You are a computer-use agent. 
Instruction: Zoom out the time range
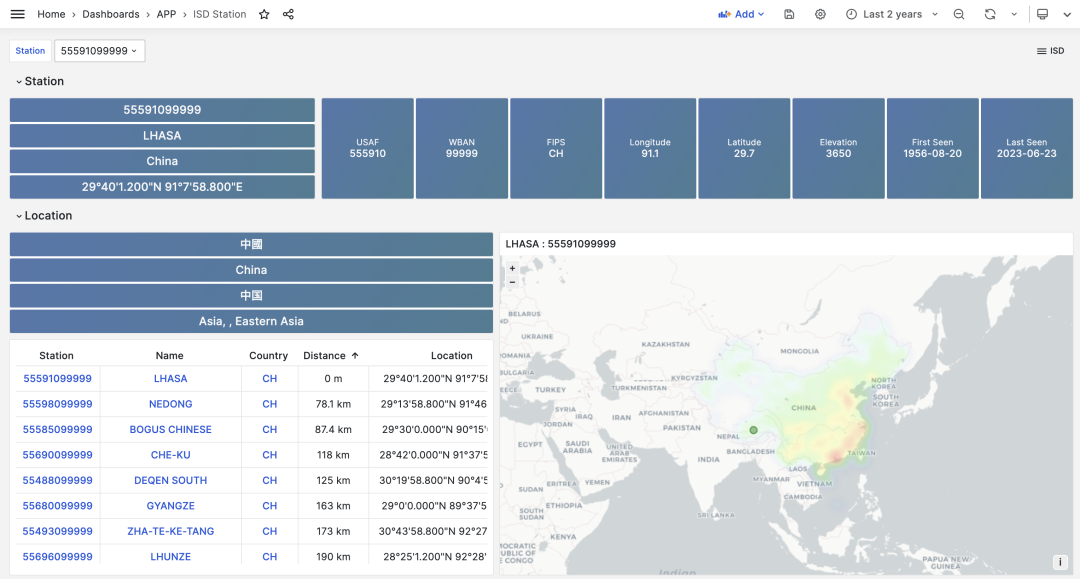959,14
